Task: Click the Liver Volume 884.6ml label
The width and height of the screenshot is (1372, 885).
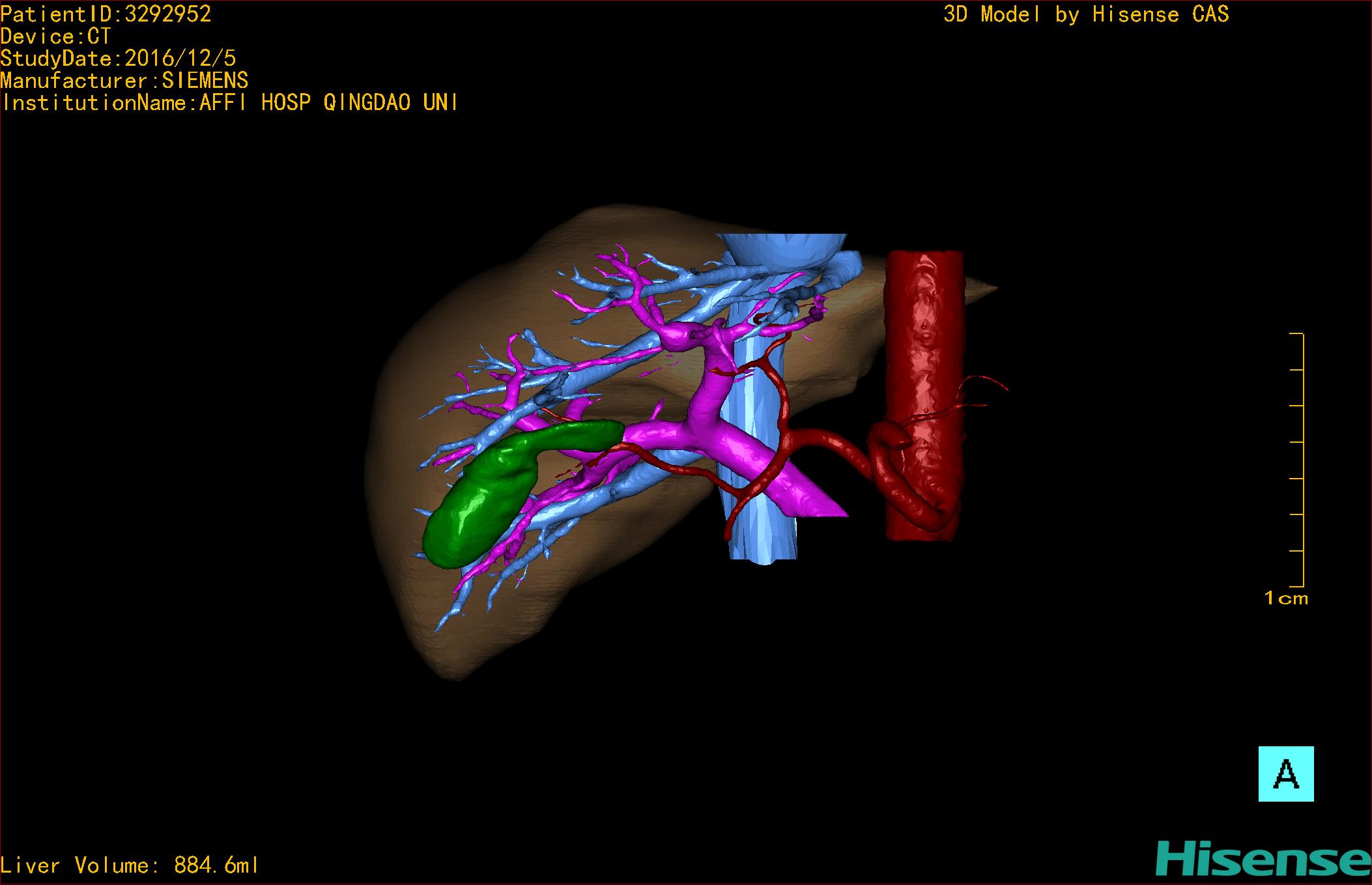Action: [x=130, y=865]
